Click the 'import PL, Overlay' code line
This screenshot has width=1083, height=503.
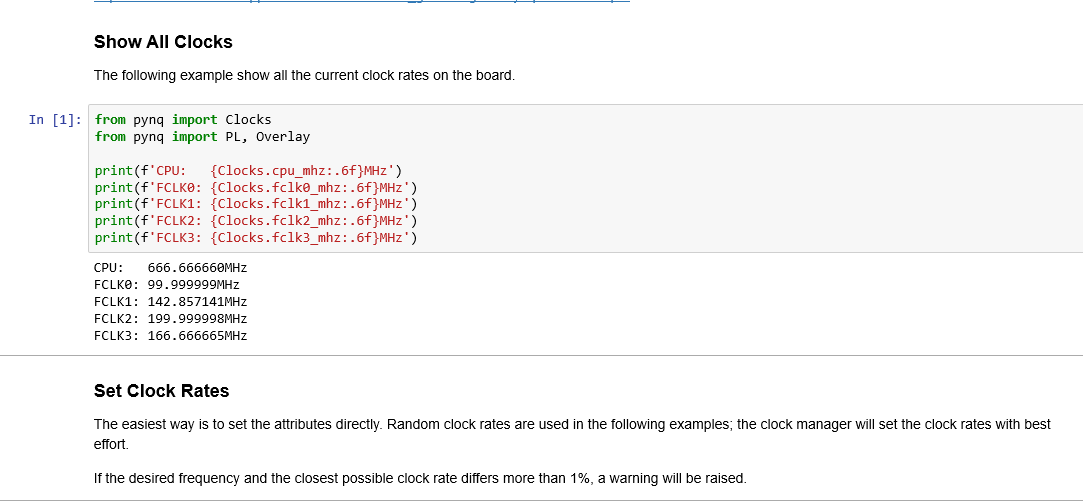(x=202, y=137)
